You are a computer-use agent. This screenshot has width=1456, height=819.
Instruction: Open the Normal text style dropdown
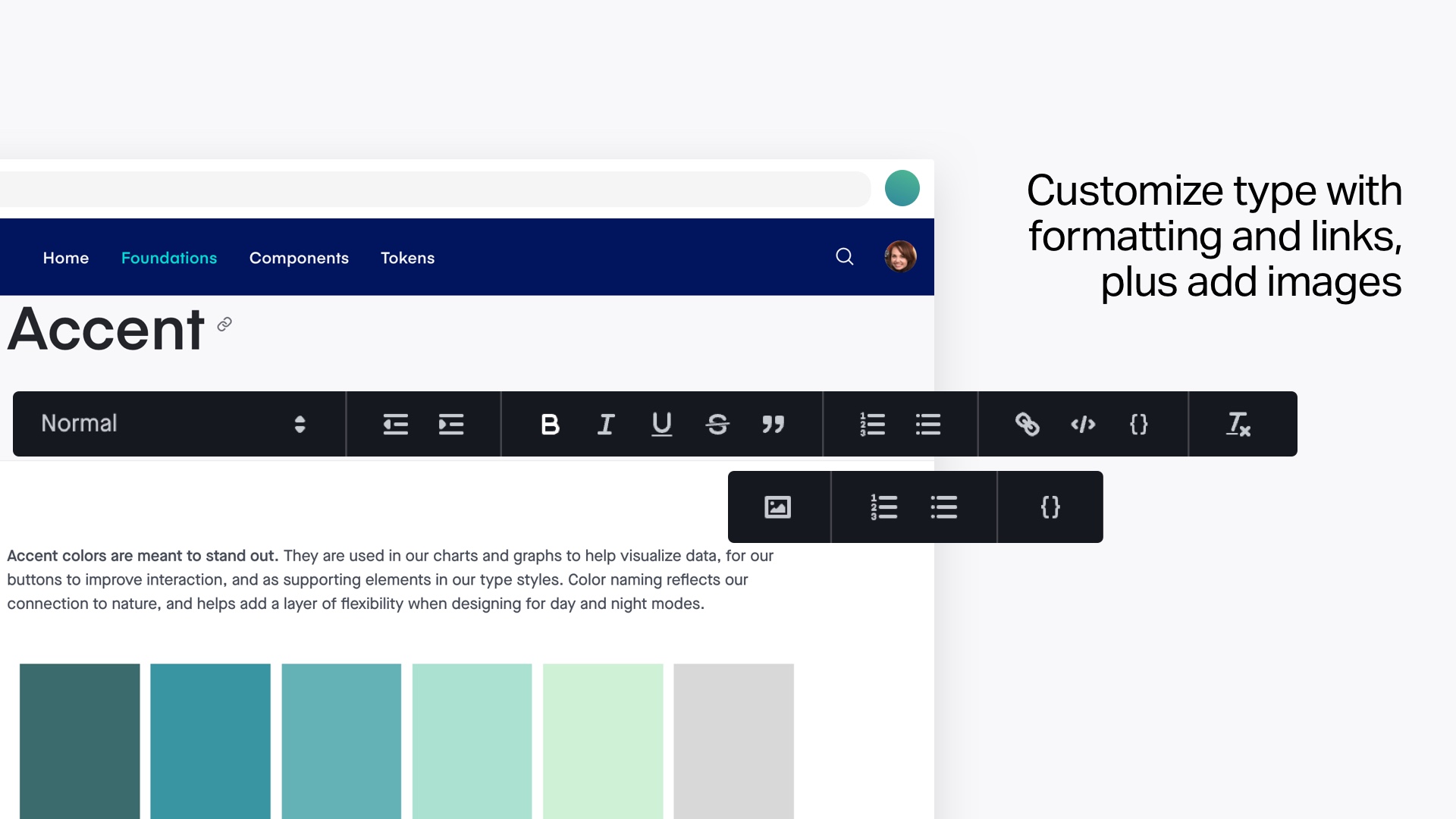pyautogui.click(x=174, y=424)
